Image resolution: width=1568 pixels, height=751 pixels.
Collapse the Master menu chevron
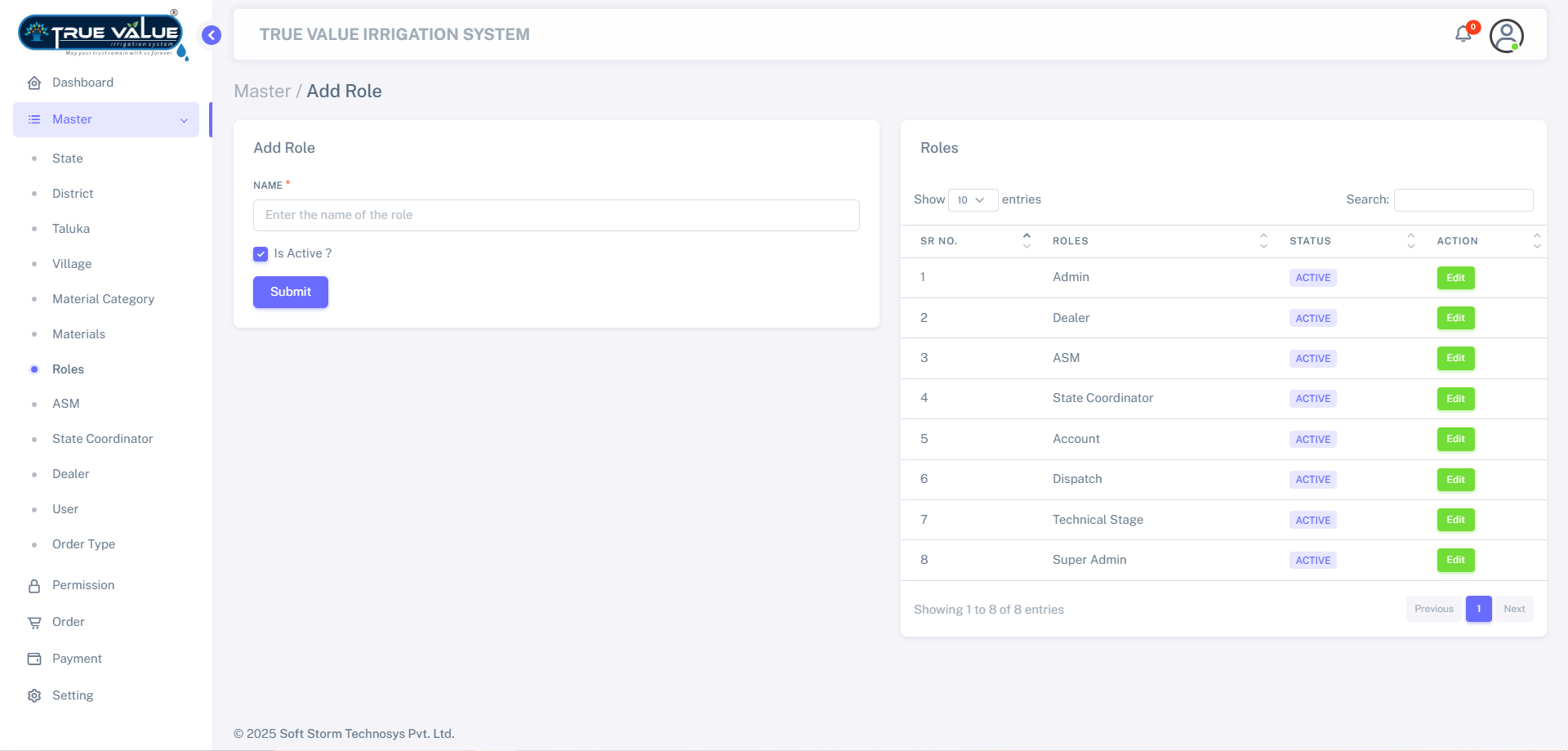[183, 120]
